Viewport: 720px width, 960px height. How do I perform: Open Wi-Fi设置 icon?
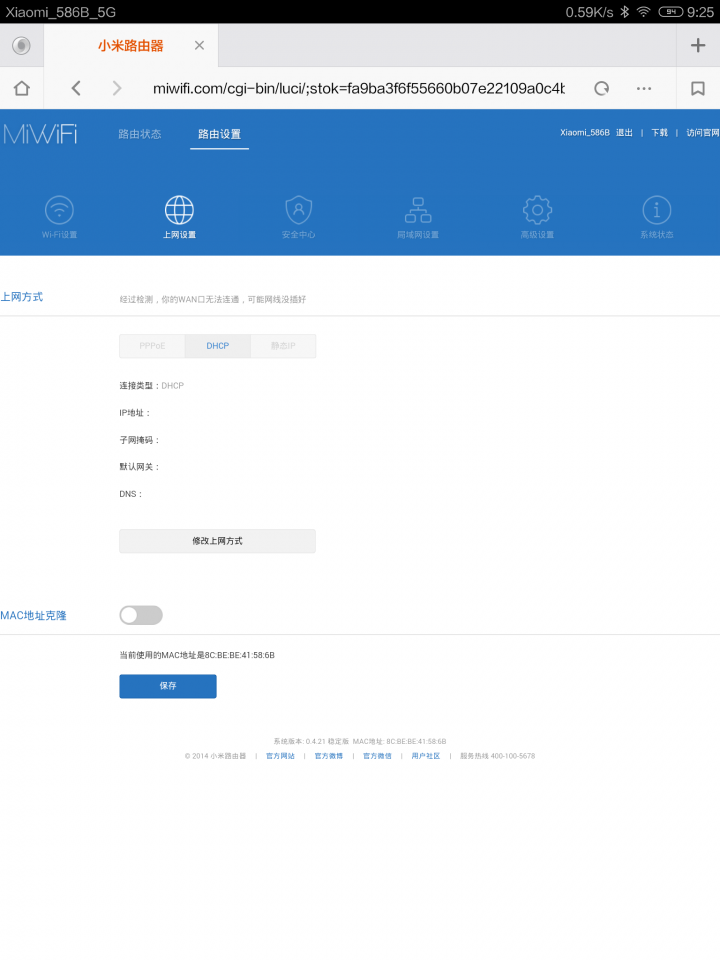click(59, 217)
